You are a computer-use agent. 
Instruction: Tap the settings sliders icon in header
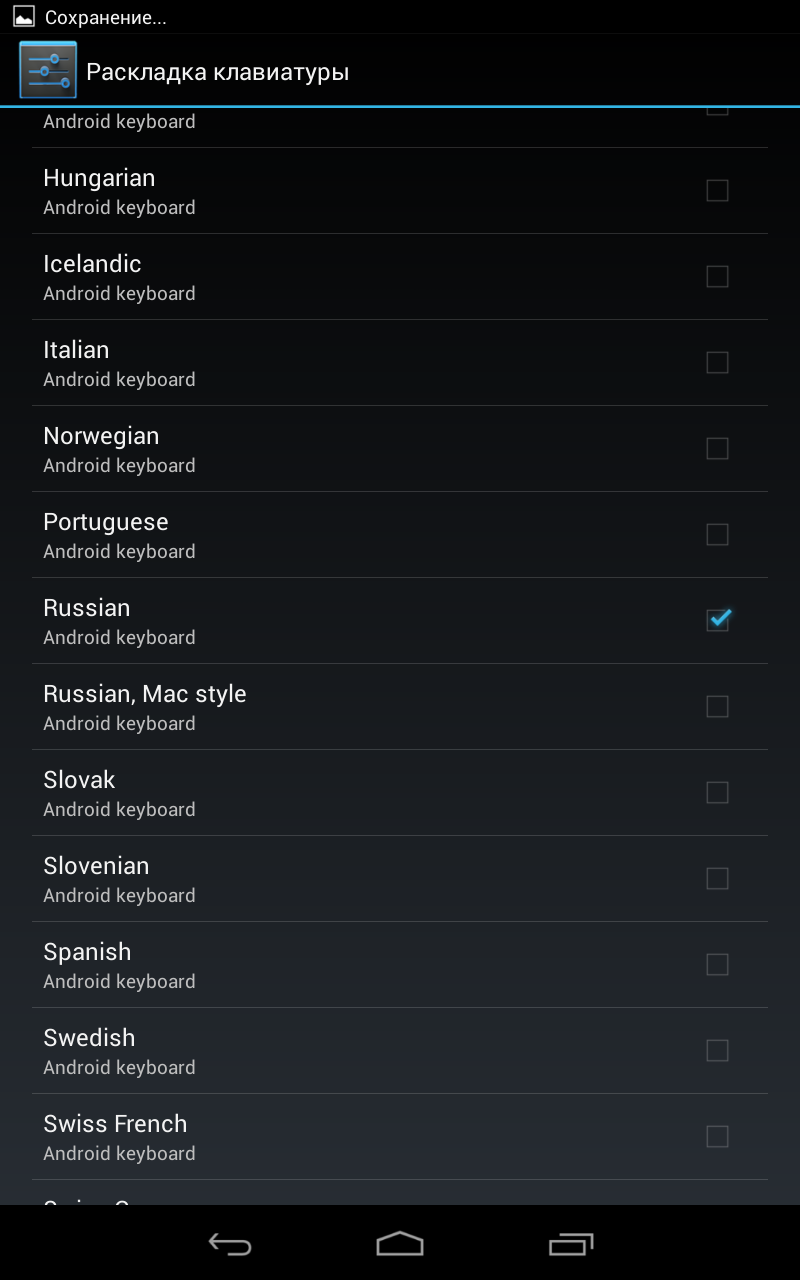click(x=48, y=70)
